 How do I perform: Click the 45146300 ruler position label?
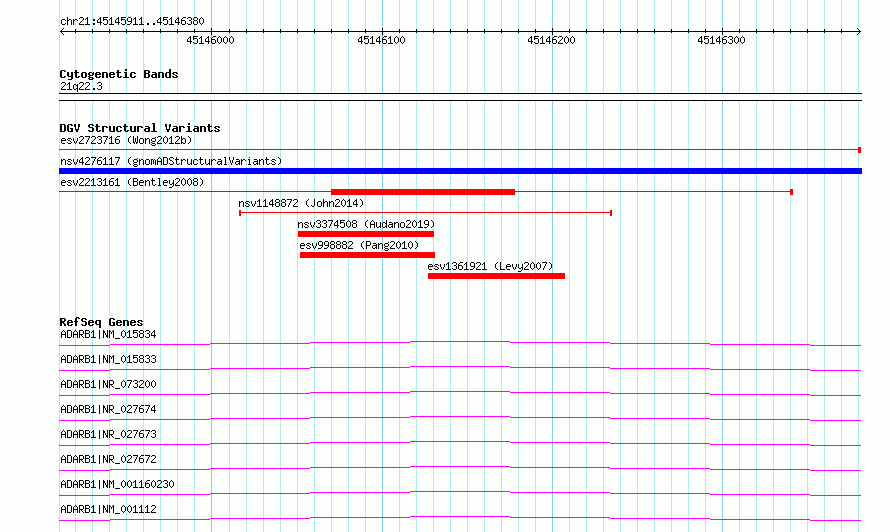pyautogui.click(x=721, y=40)
